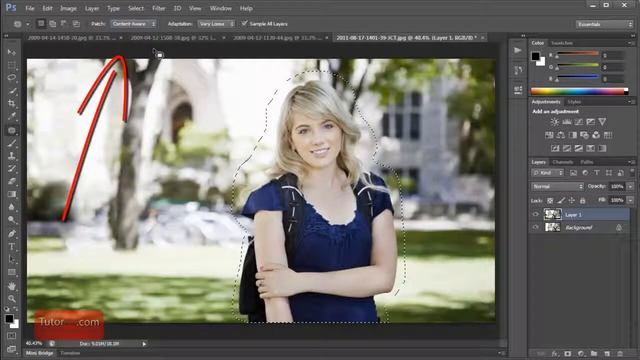The width and height of the screenshot is (640, 360).
Task: Open the Filter menu
Action: click(x=158, y=8)
